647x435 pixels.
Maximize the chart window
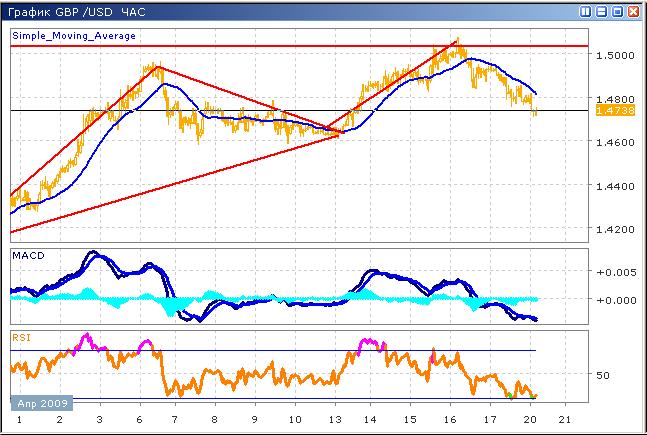[618, 11]
